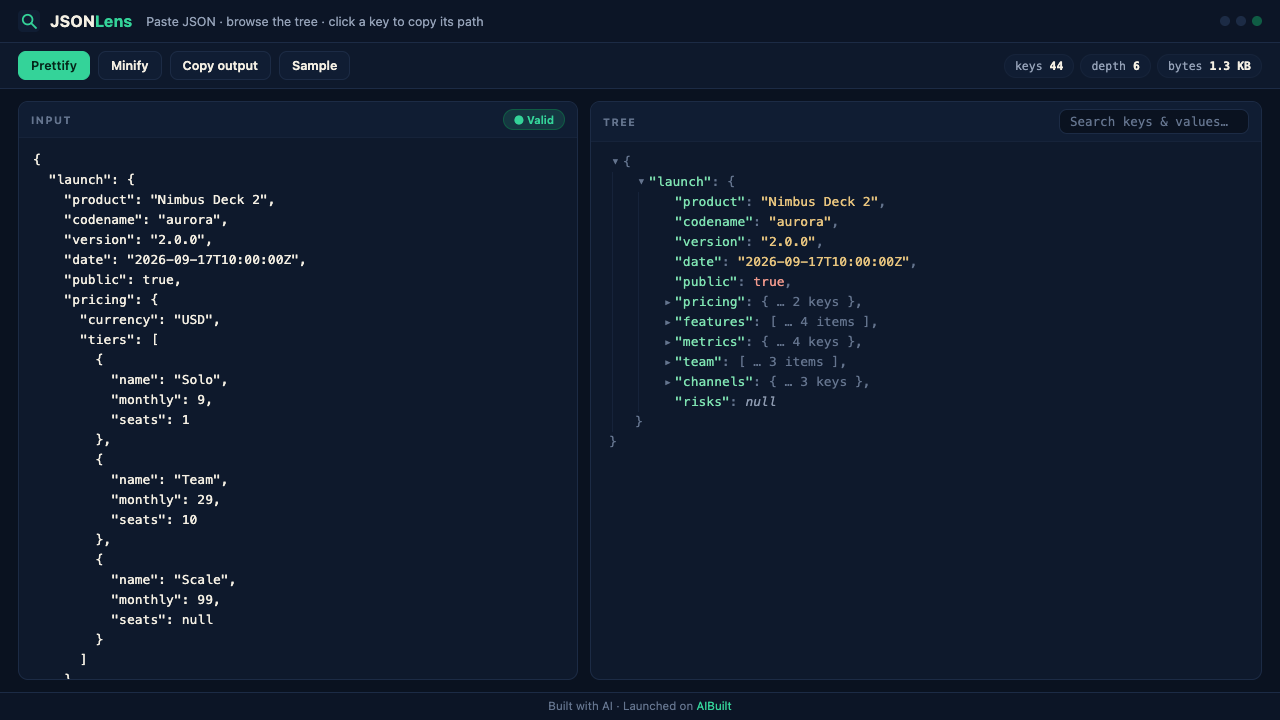Click the JSONLens title text
The width and height of the screenshot is (1280, 720).
(91, 21)
